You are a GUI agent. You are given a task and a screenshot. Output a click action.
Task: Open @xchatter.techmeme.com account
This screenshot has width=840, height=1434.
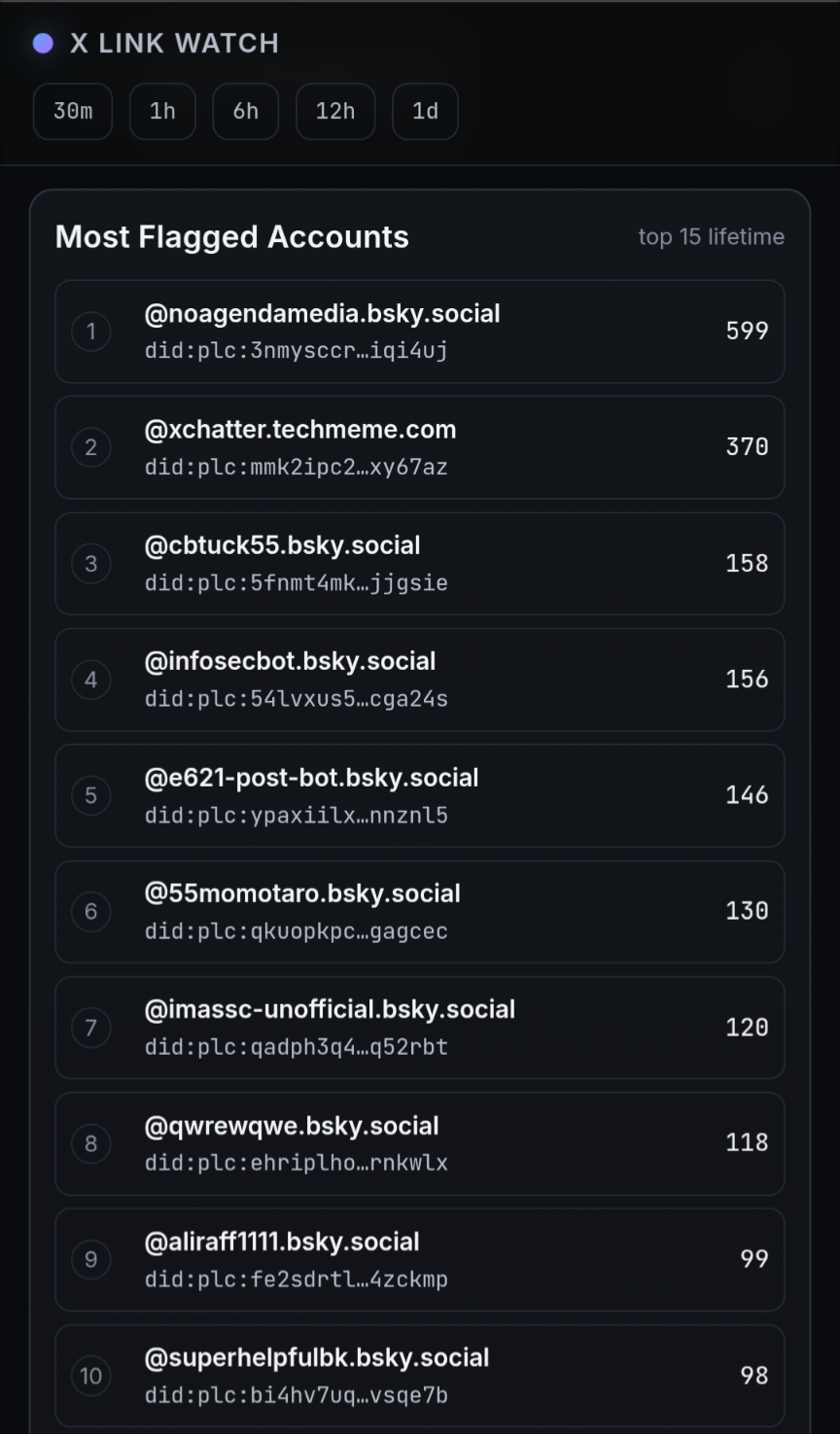coord(300,430)
